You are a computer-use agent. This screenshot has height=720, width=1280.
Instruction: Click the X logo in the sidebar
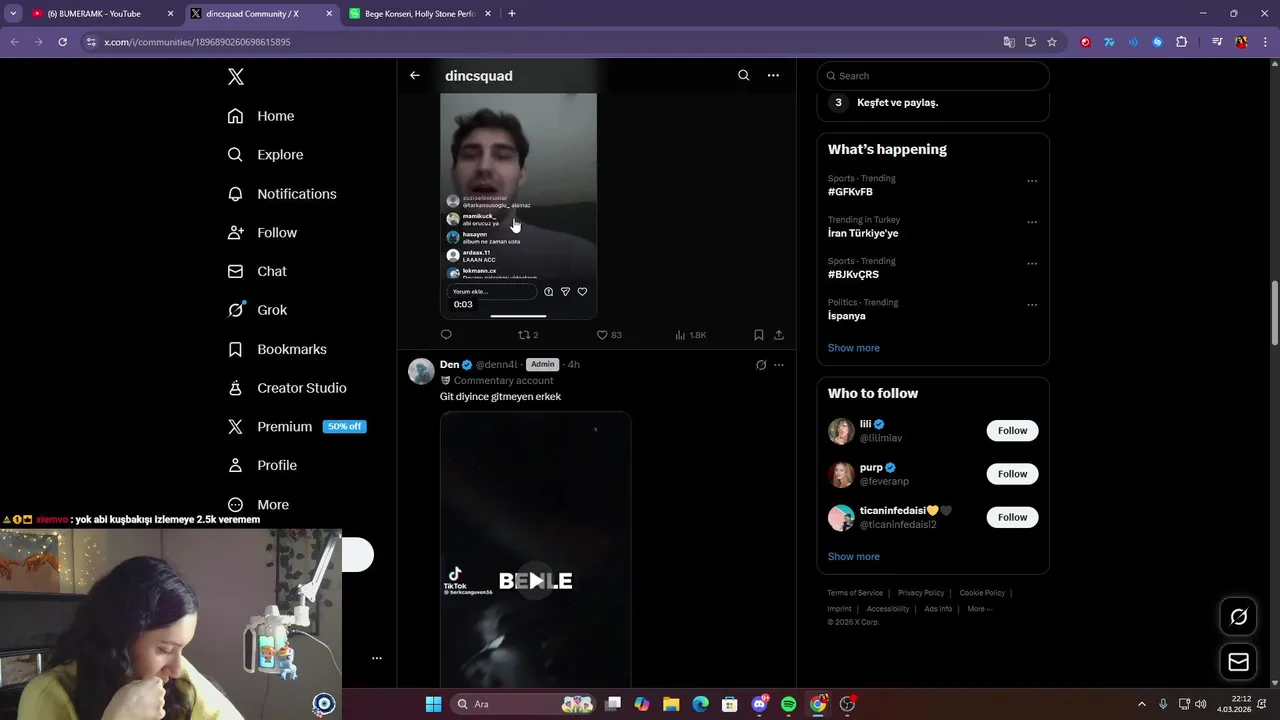click(x=235, y=77)
